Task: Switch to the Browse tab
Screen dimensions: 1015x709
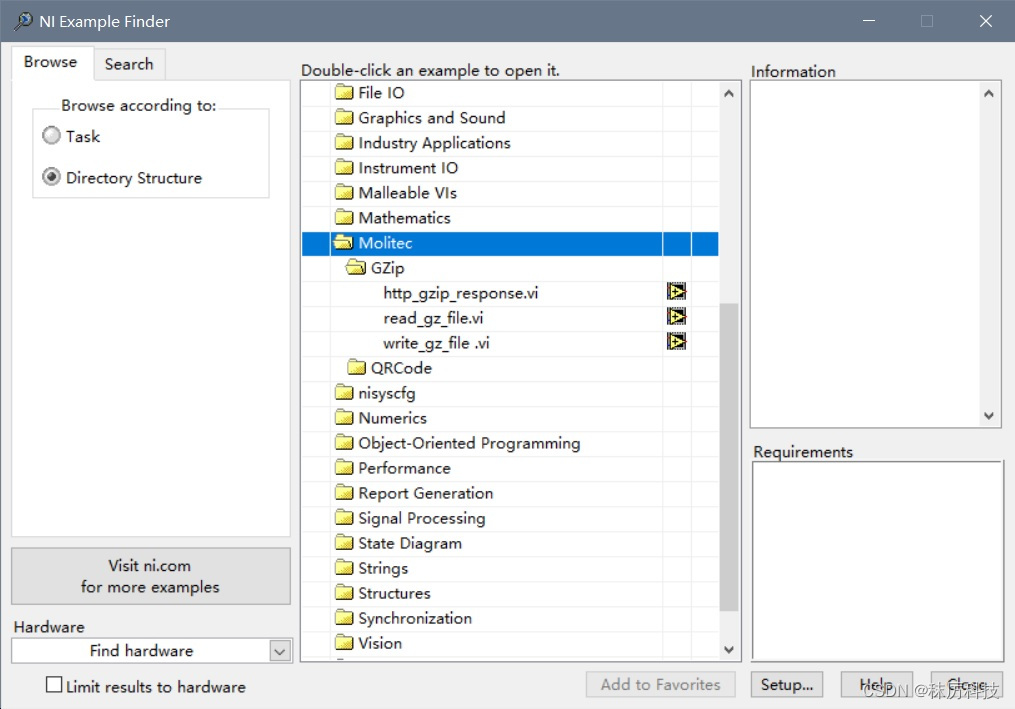Action: [x=50, y=62]
